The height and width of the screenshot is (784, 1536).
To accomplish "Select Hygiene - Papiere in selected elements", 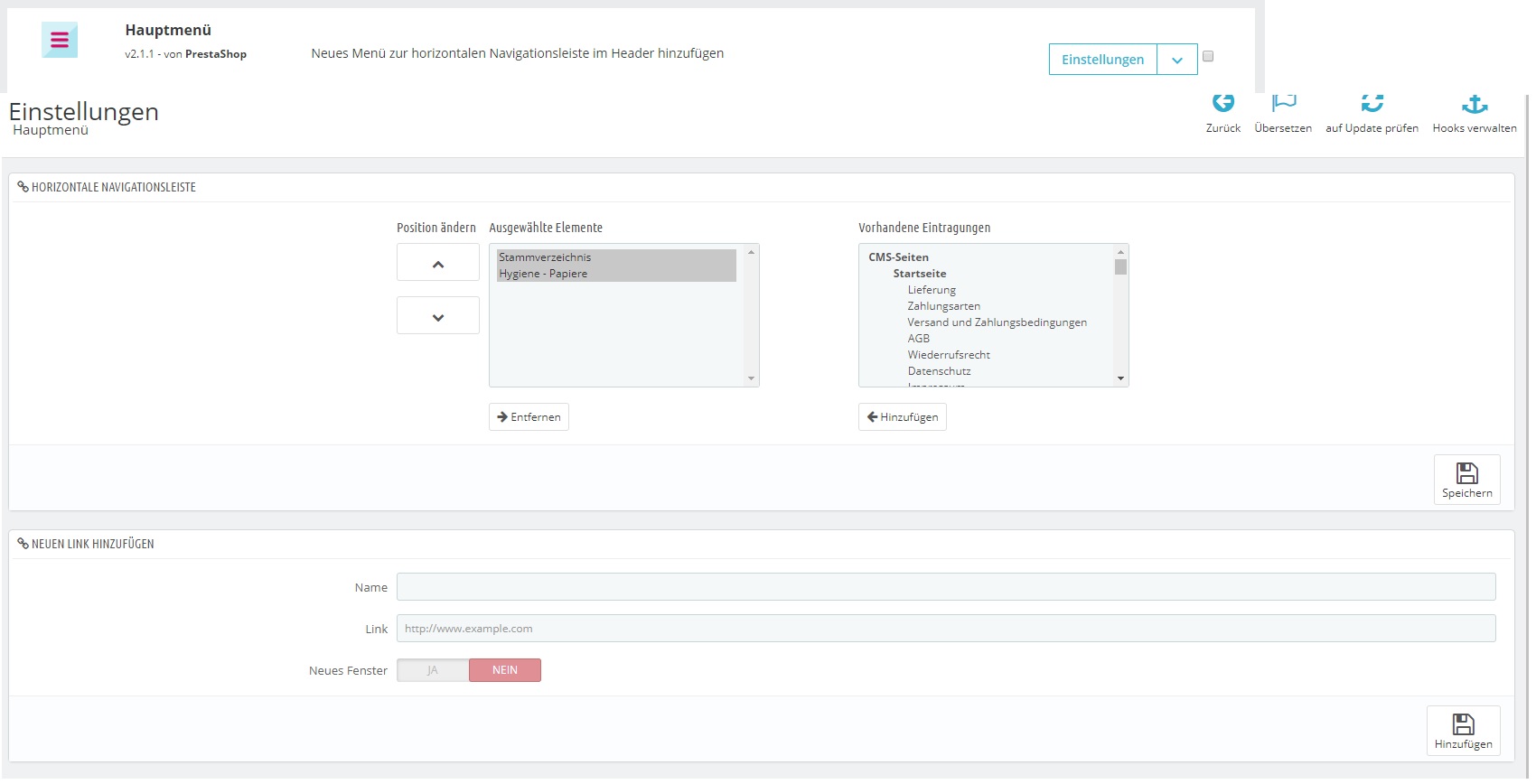I will (x=543, y=274).
